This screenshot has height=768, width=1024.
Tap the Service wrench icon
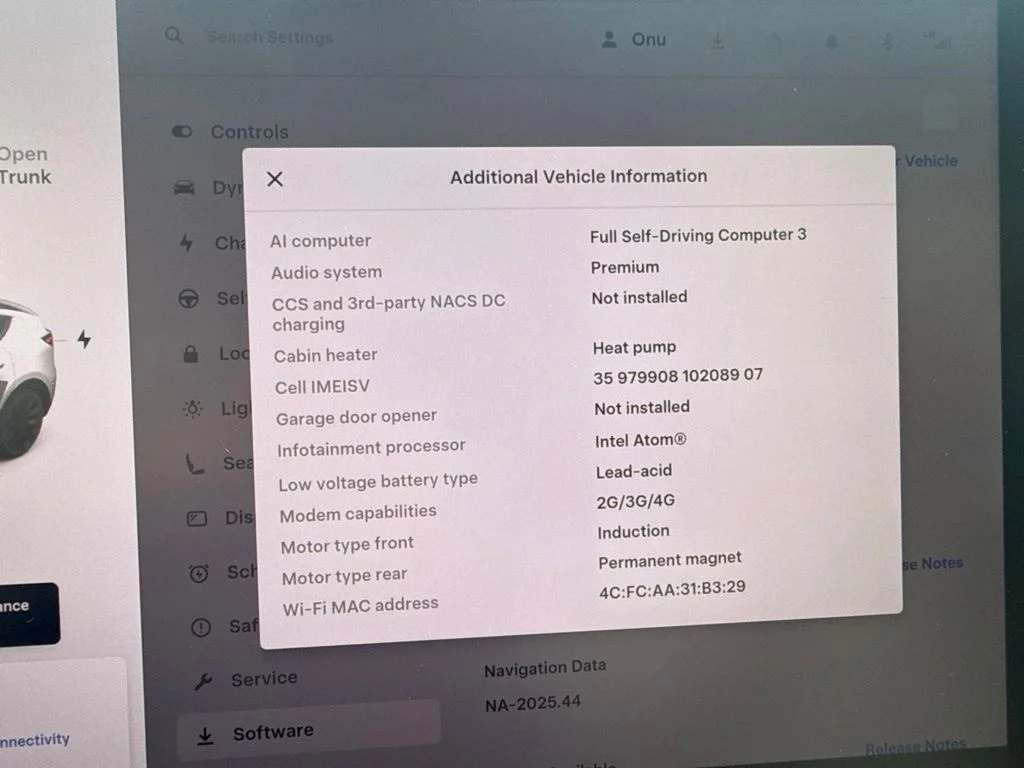click(203, 682)
